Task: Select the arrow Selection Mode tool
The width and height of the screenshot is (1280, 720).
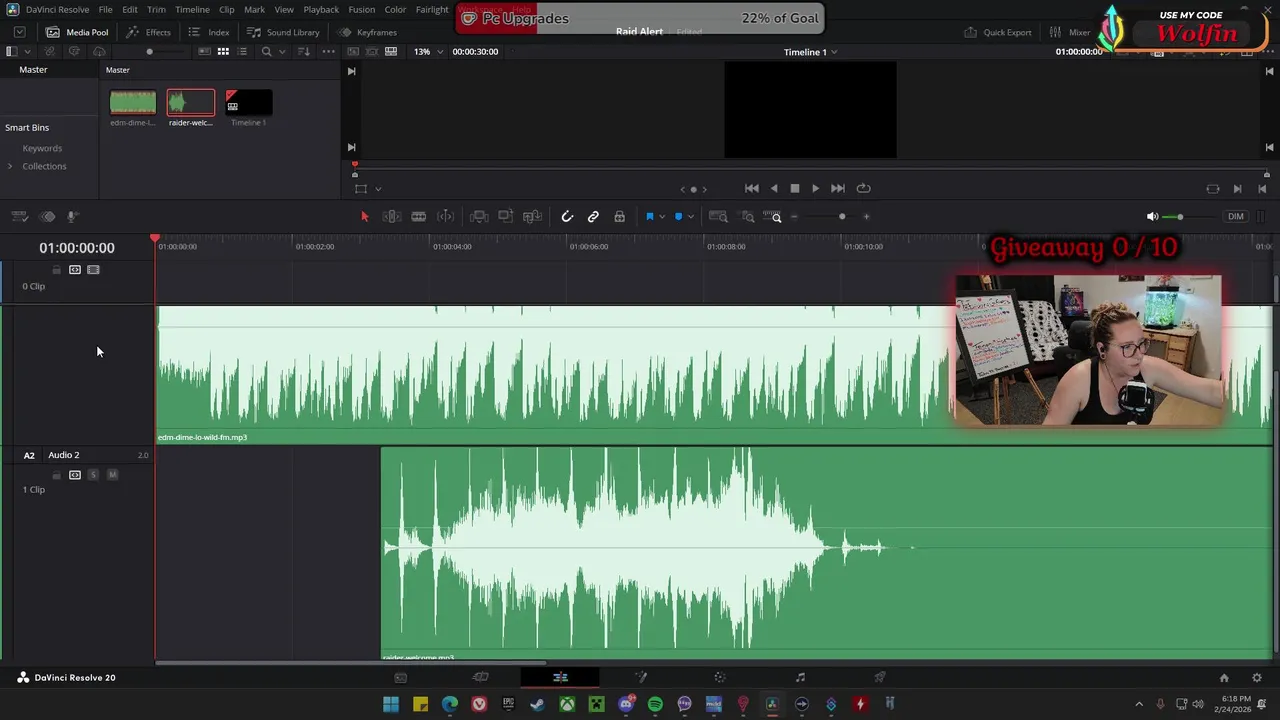Action: [364, 216]
